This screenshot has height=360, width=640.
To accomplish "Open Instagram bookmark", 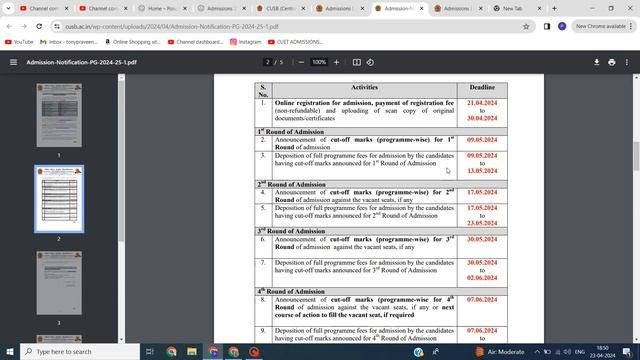I will click(x=245, y=42).
